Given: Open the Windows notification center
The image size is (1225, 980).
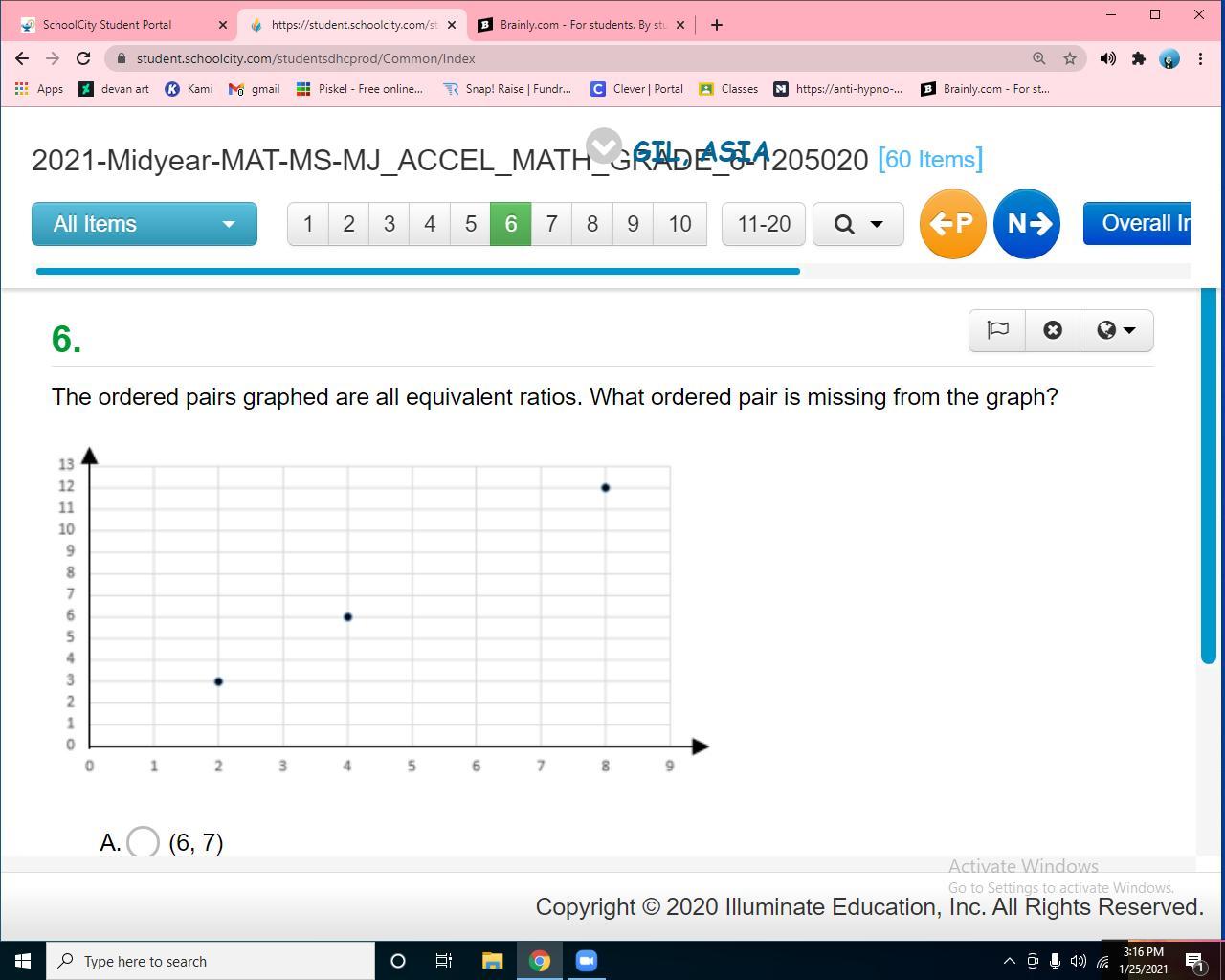Looking at the screenshot, I should coord(1194,961).
